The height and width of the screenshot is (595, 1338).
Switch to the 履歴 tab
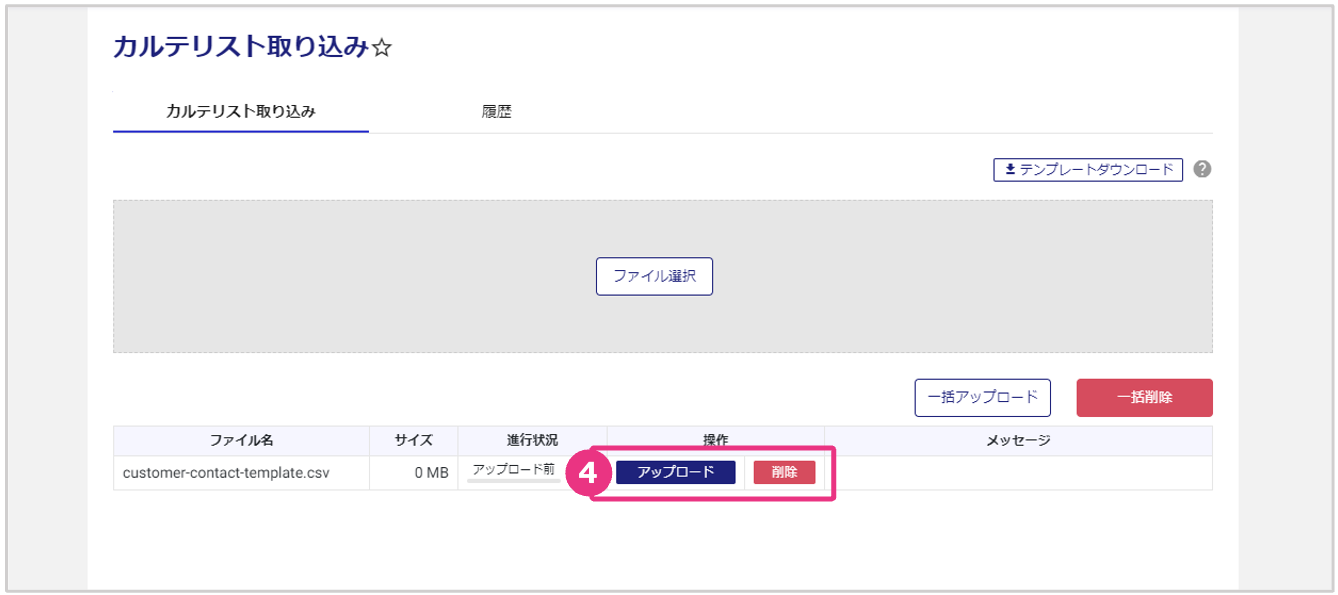click(496, 112)
